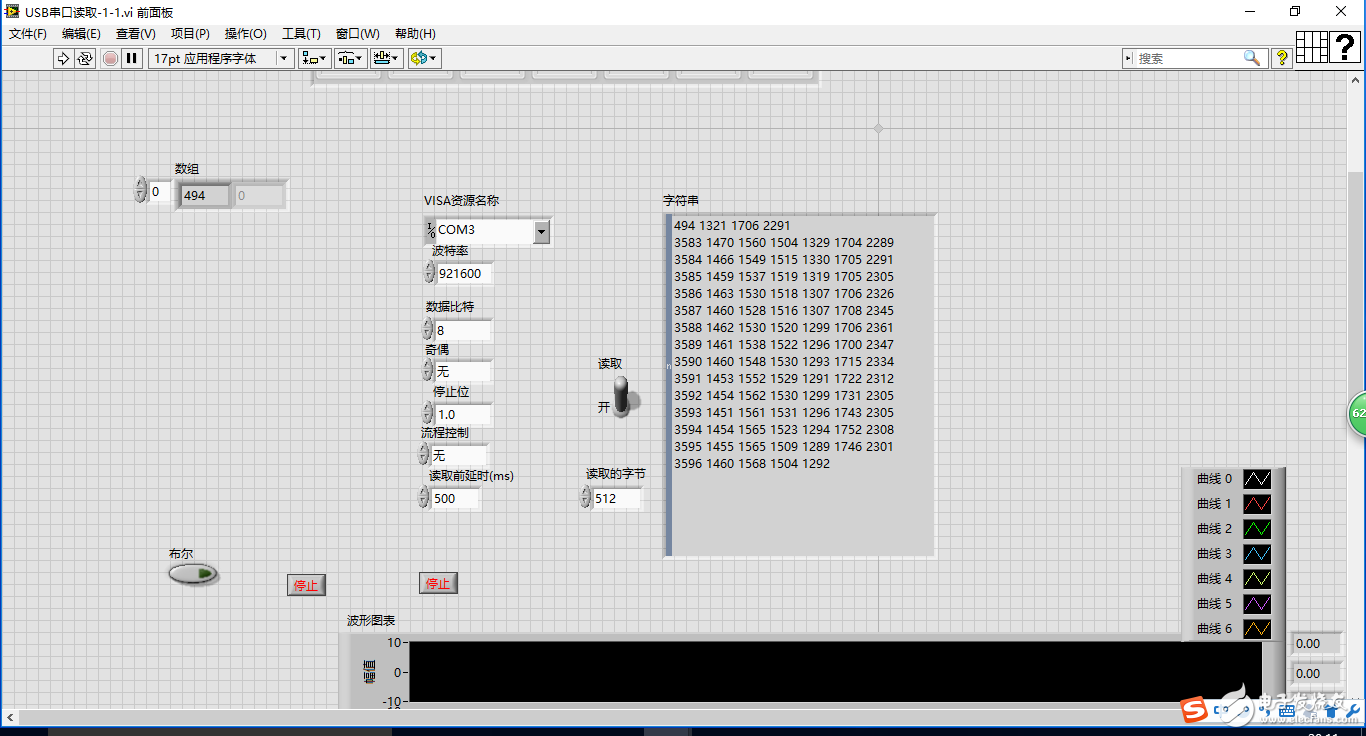This screenshot has width=1366, height=736.
Task: Click the 字符串 indicator text area
Action: point(803,385)
